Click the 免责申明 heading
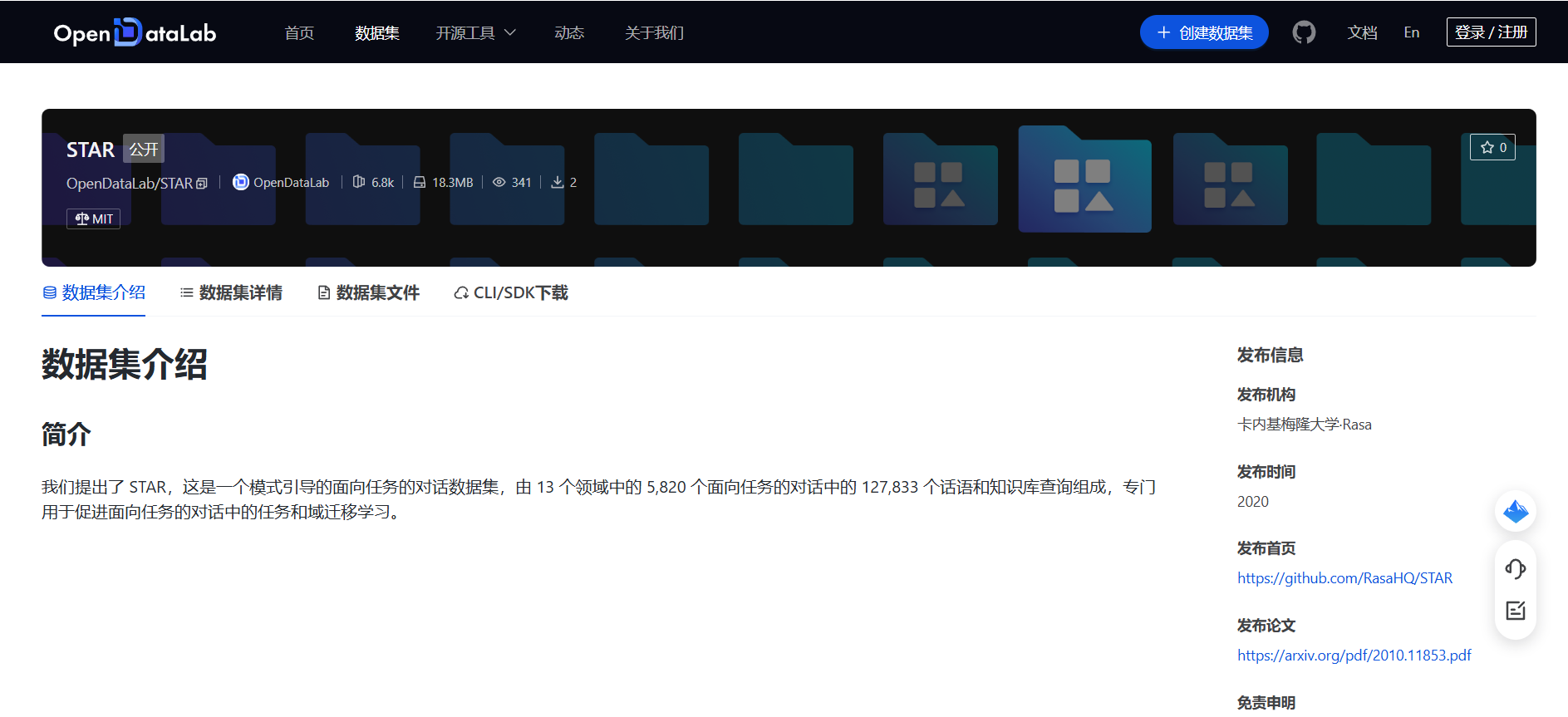The height and width of the screenshot is (717, 1568). pyautogui.click(x=1266, y=703)
